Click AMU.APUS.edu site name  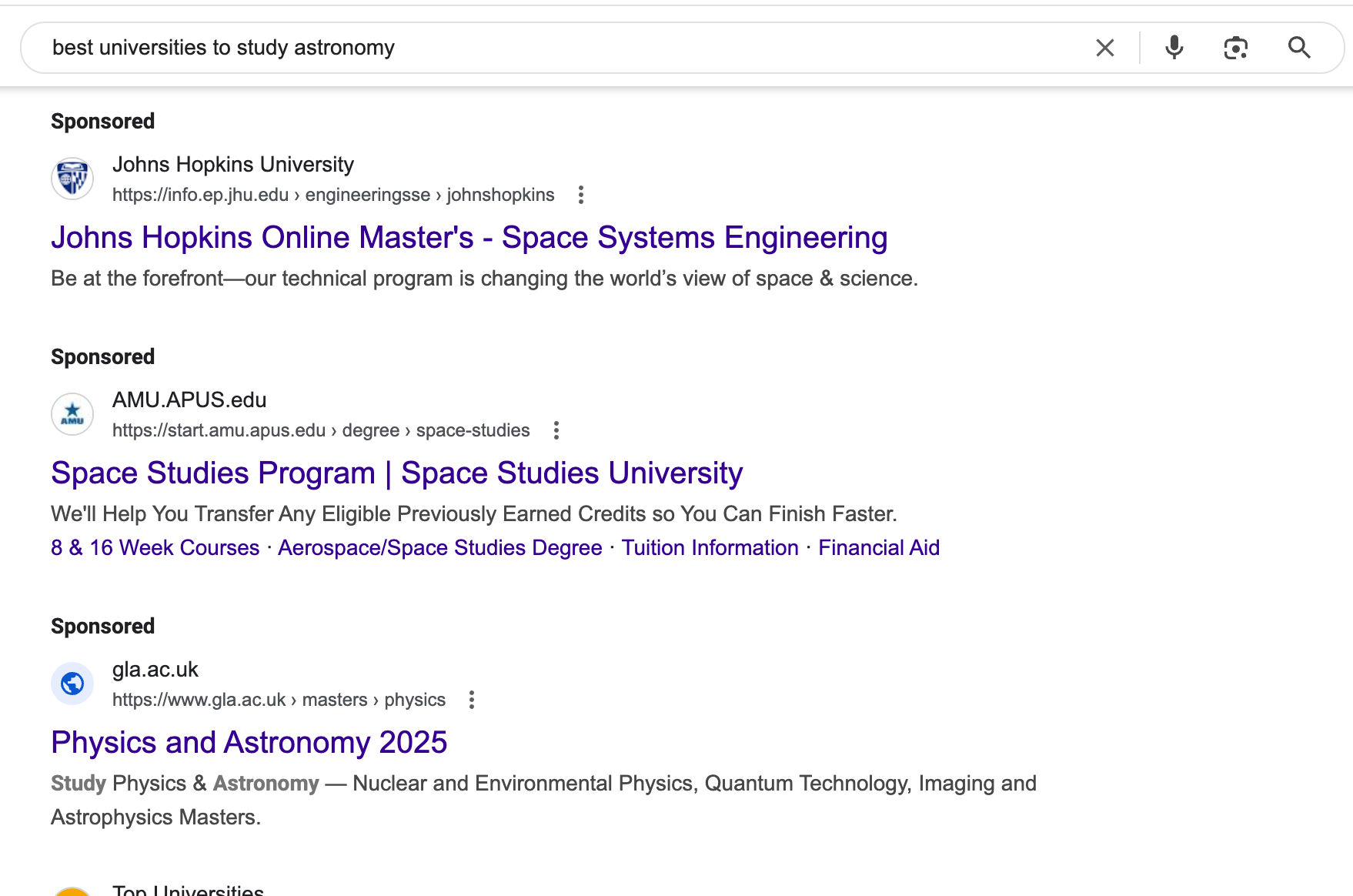coord(189,400)
